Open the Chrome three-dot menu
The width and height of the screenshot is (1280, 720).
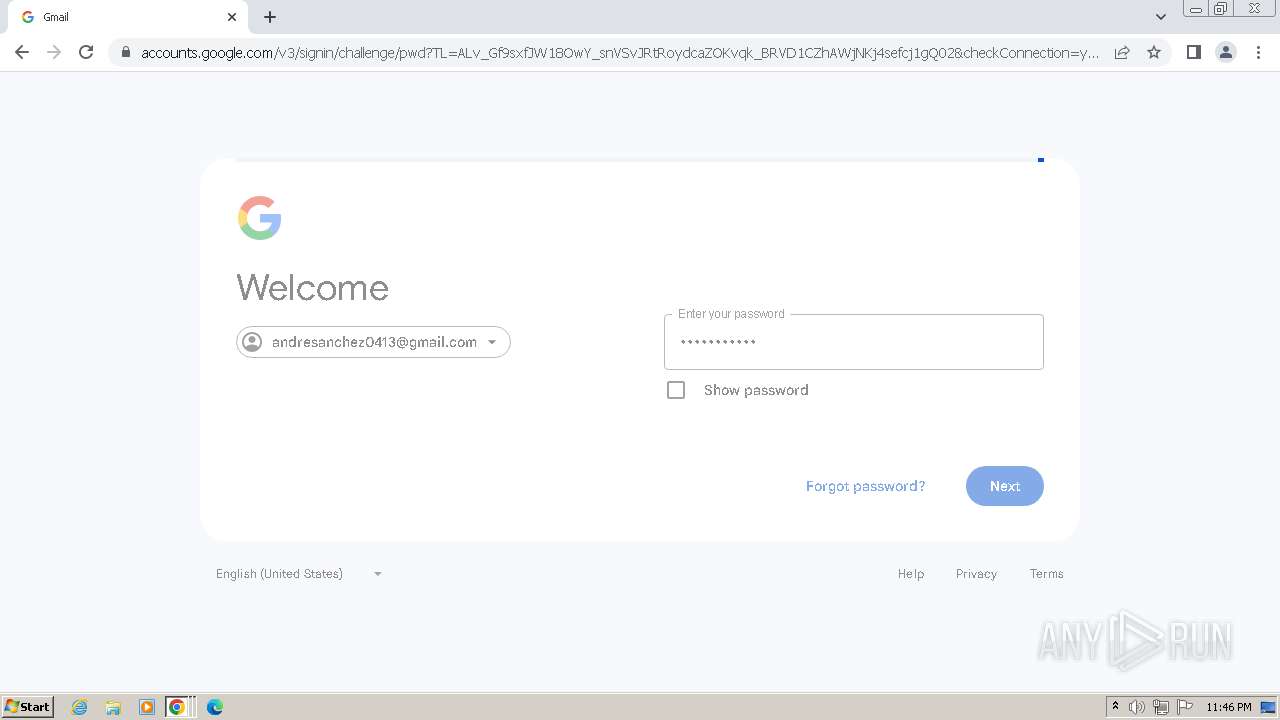[x=1259, y=52]
